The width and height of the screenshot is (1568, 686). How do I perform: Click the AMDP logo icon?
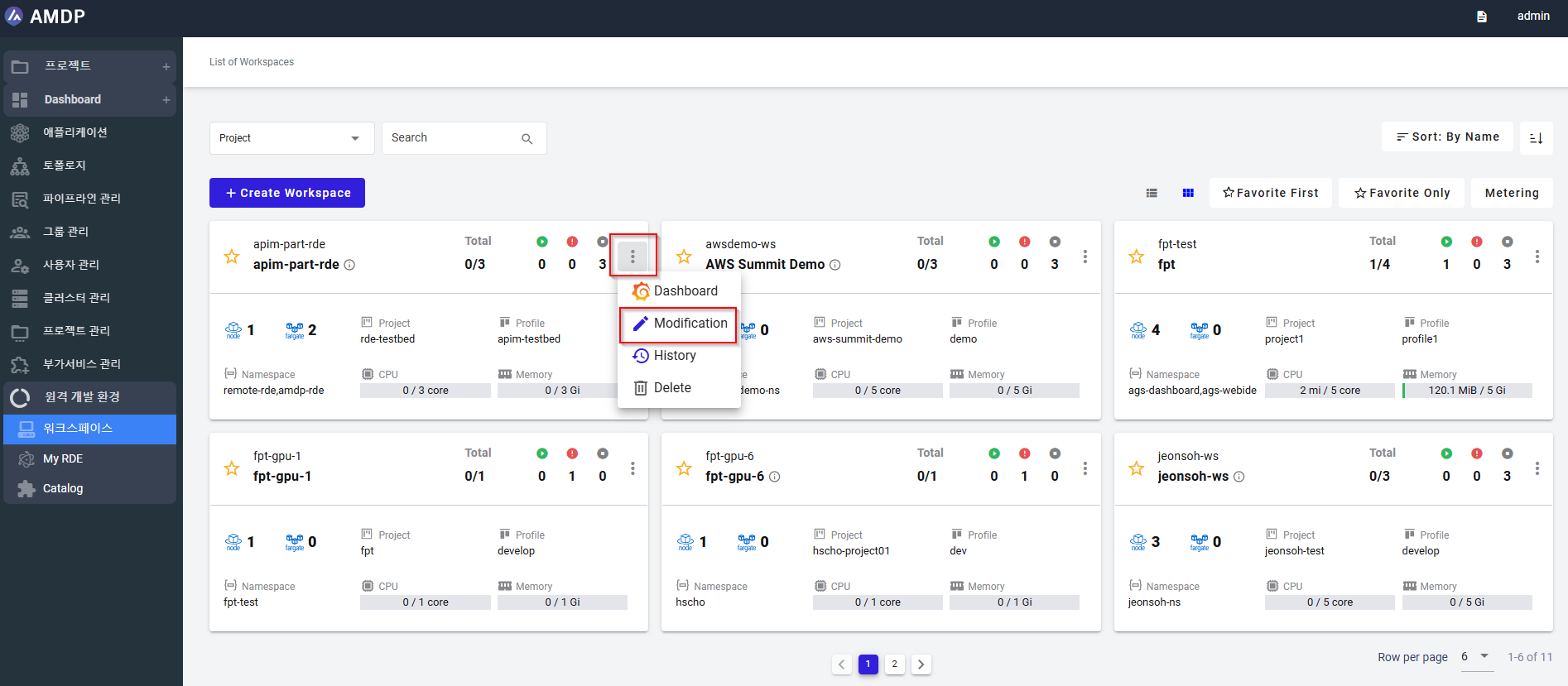(x=14, y=16)
